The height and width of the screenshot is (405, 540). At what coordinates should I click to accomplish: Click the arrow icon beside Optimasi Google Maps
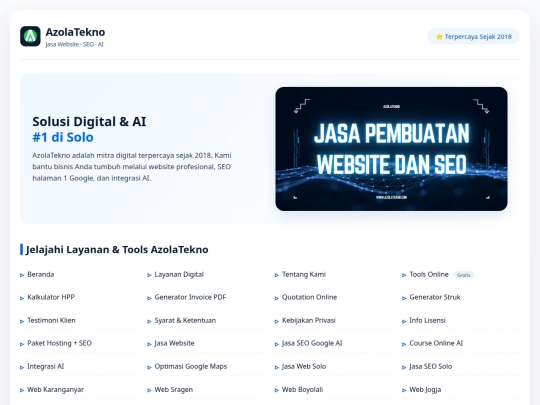pos(149,367)
